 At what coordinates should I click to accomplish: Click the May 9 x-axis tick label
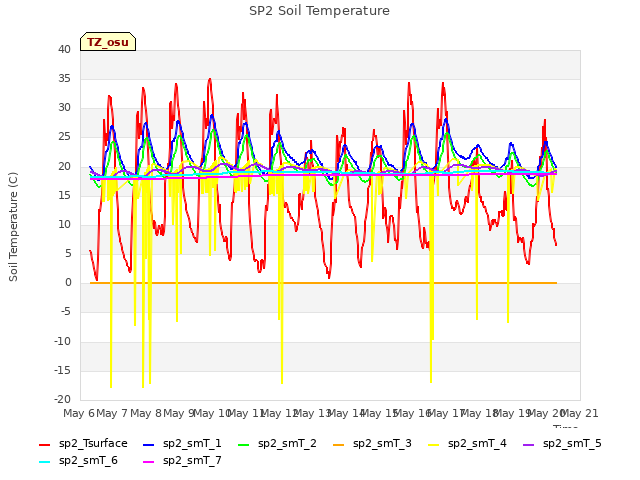pyautogui.click(x=179, y=413)
